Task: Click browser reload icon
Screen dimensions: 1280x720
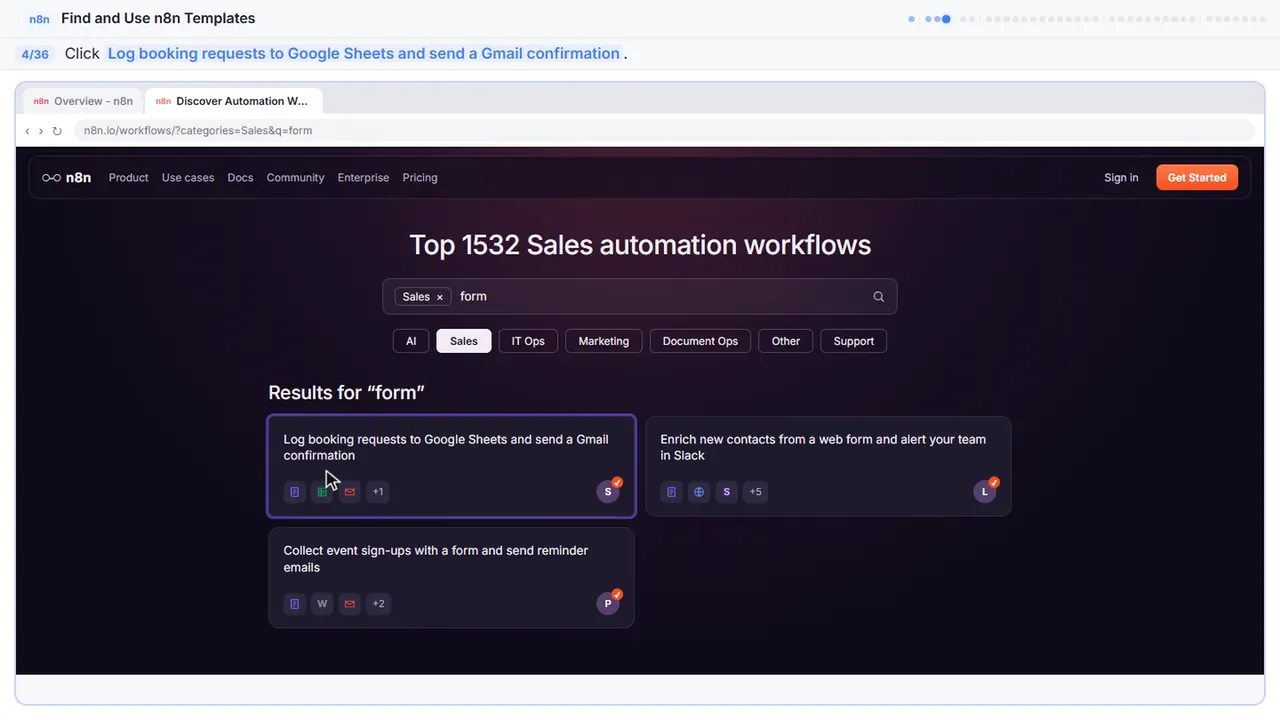Action: click(57, 131)
